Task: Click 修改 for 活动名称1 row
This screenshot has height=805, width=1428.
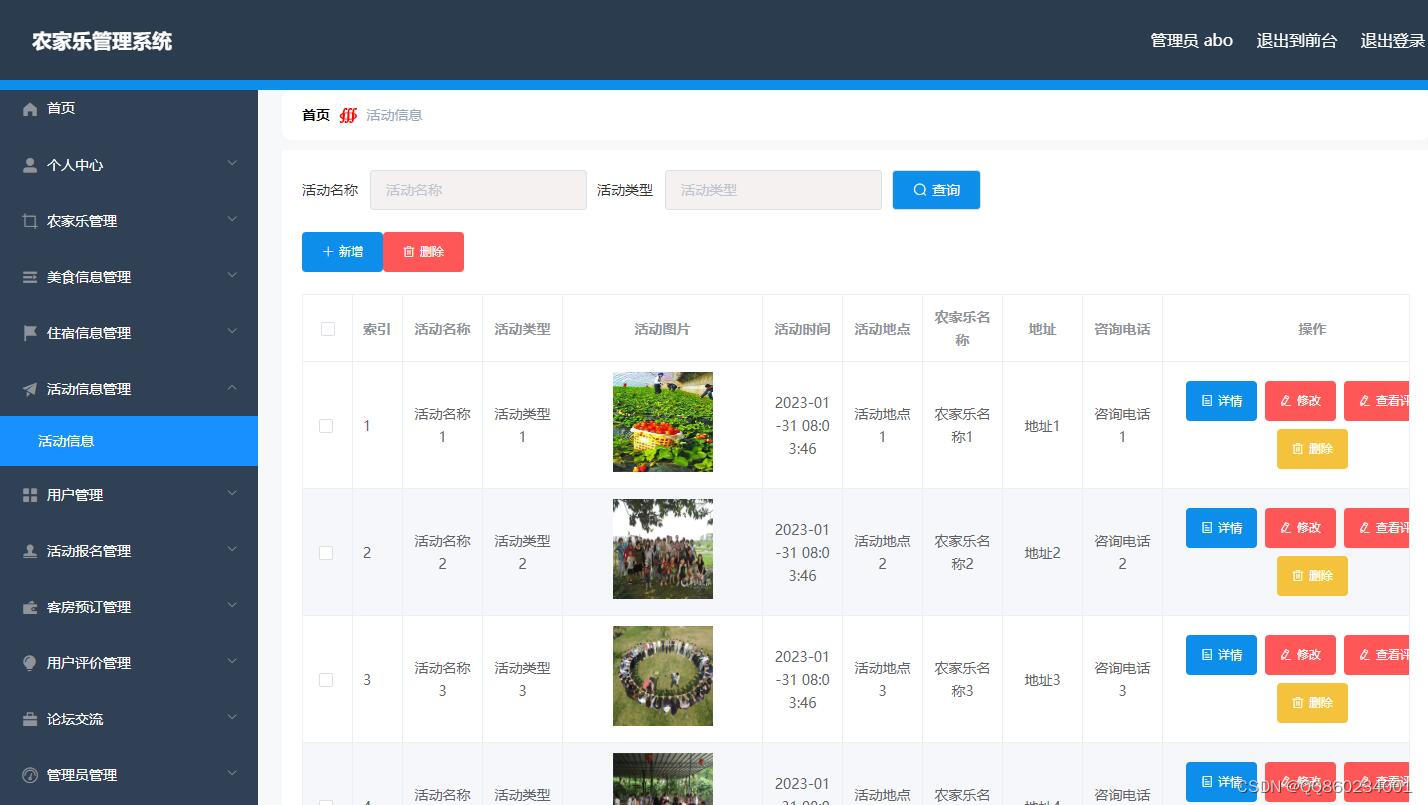Action: pos(1300,401)
